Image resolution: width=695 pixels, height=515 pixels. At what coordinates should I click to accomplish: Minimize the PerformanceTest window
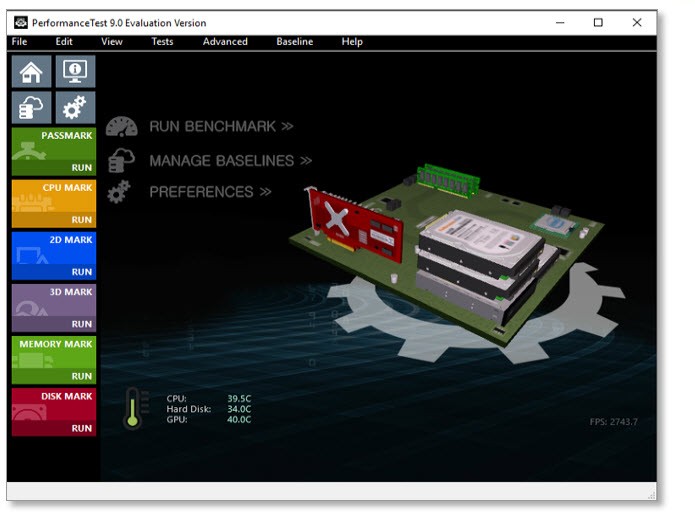(560, 23)
